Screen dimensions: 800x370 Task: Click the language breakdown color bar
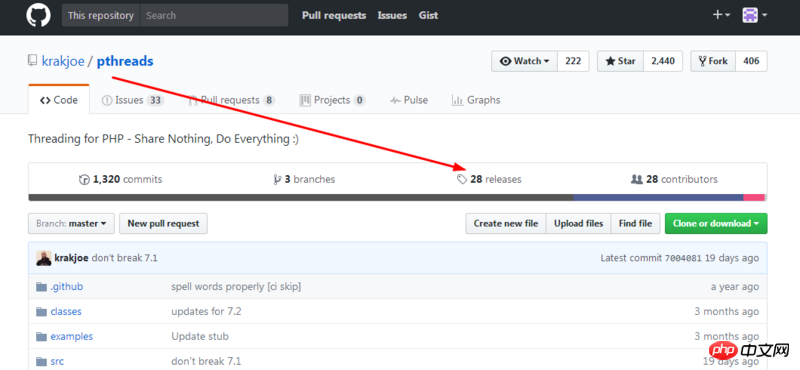(x=397, y=198)
